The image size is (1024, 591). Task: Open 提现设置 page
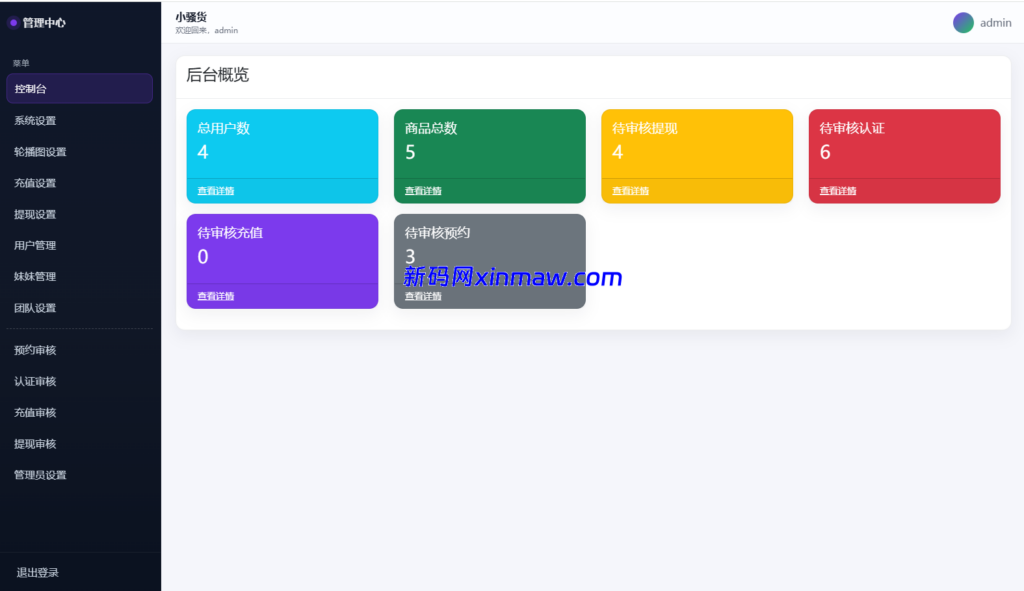[79, 214]
